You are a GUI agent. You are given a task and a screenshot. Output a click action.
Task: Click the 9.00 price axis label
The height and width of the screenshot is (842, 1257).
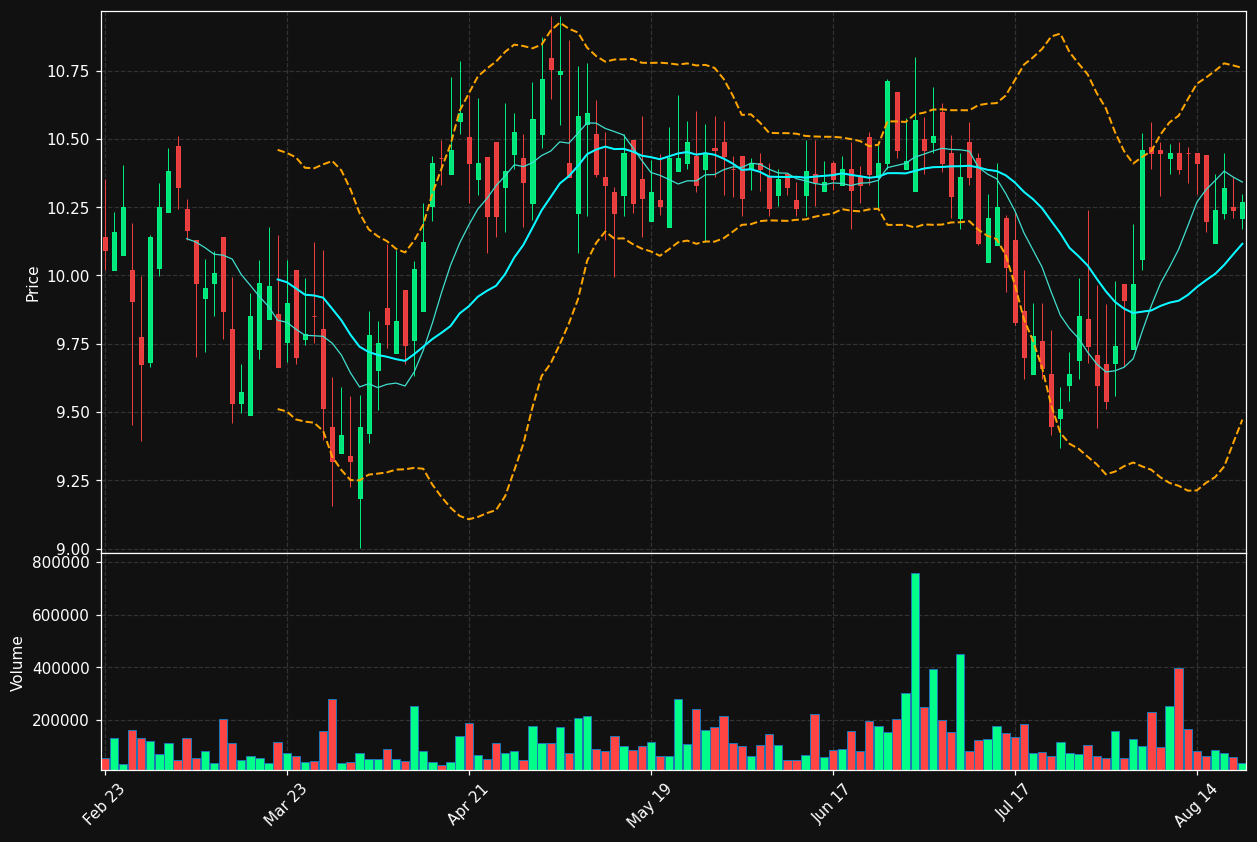point(73,549)
